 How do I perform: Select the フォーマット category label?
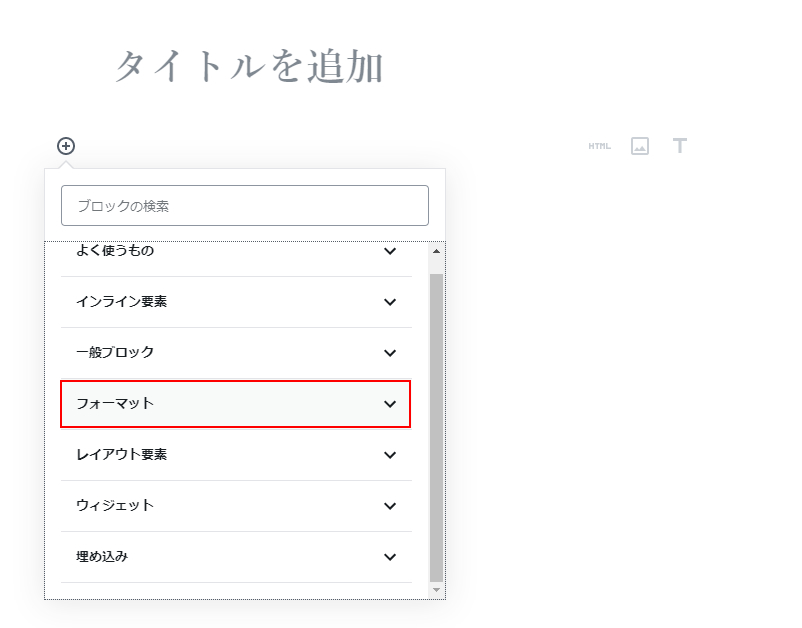pyautogui.click(x=115, y=404)
